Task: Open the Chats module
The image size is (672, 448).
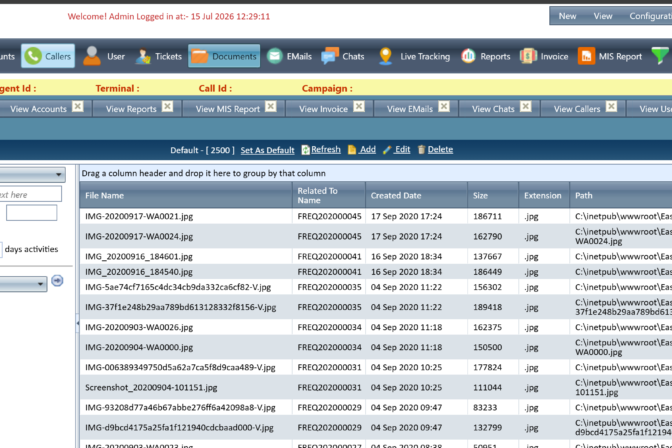Action: [343, 56]
